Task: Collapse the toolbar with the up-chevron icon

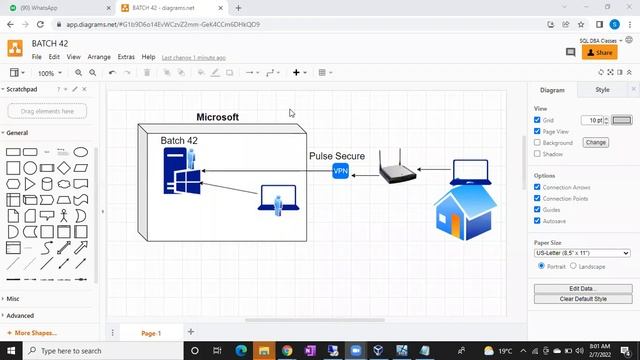Action: point(629,72)
